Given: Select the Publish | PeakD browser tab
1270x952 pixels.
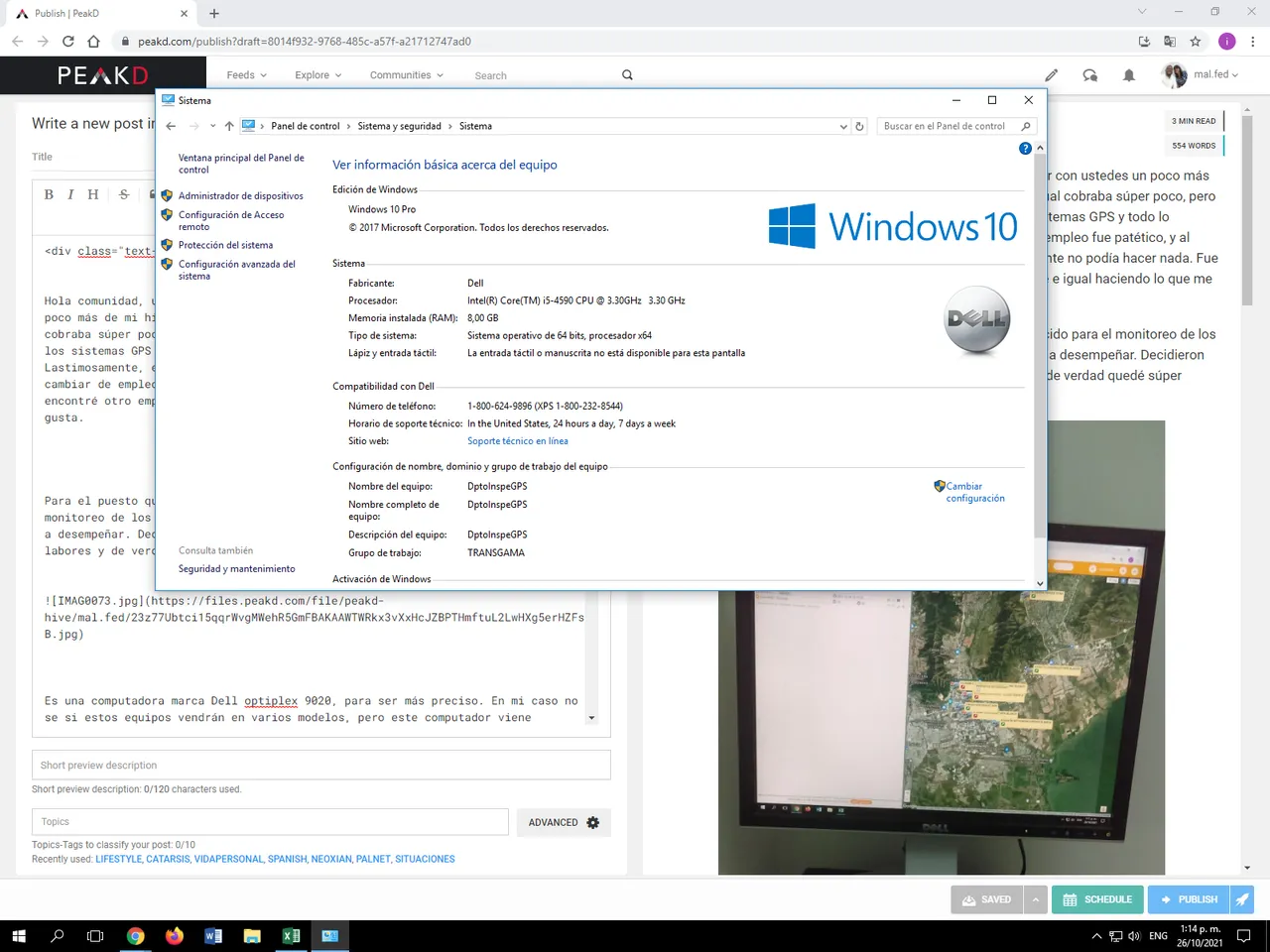Looking at the screenshot, I should 103,14.
